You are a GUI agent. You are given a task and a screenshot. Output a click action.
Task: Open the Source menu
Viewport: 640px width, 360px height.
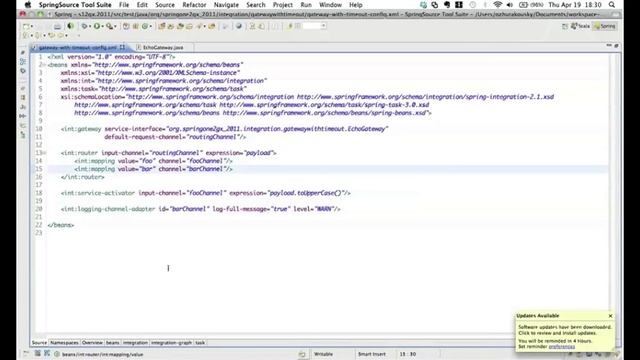[165, 5]
